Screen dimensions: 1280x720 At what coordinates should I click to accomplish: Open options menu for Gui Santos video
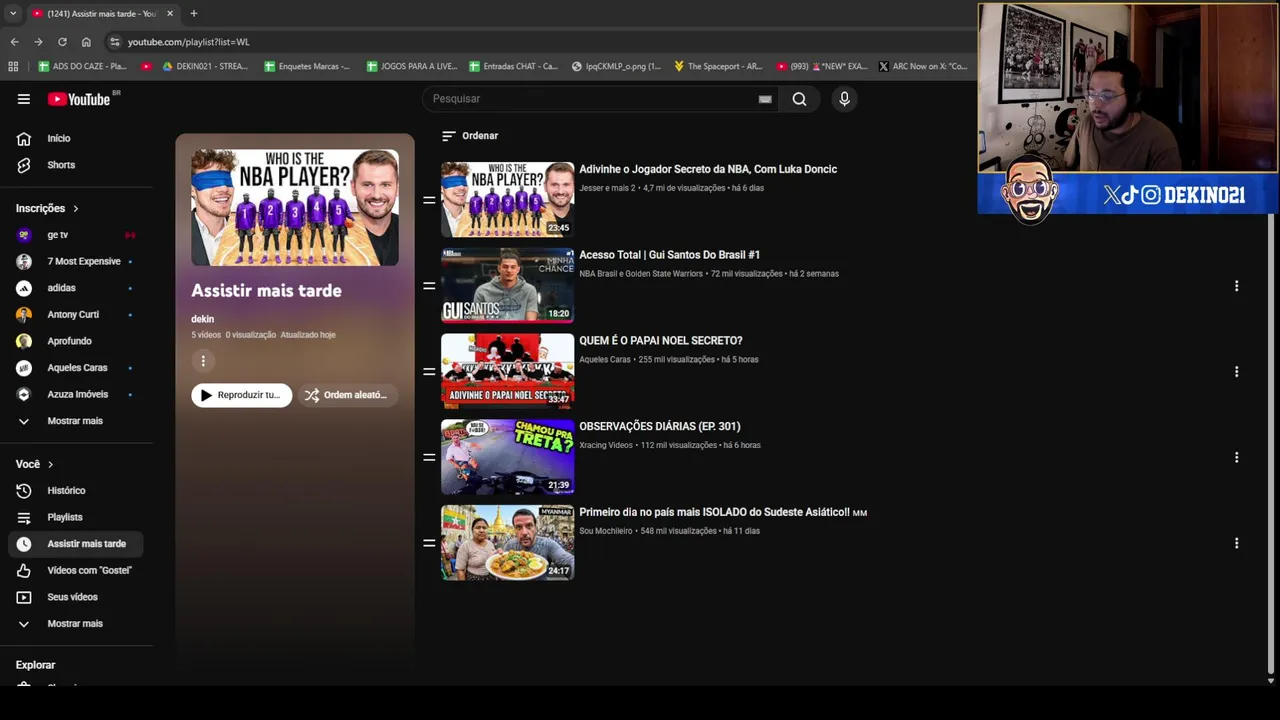click(x=1236, y=286)
